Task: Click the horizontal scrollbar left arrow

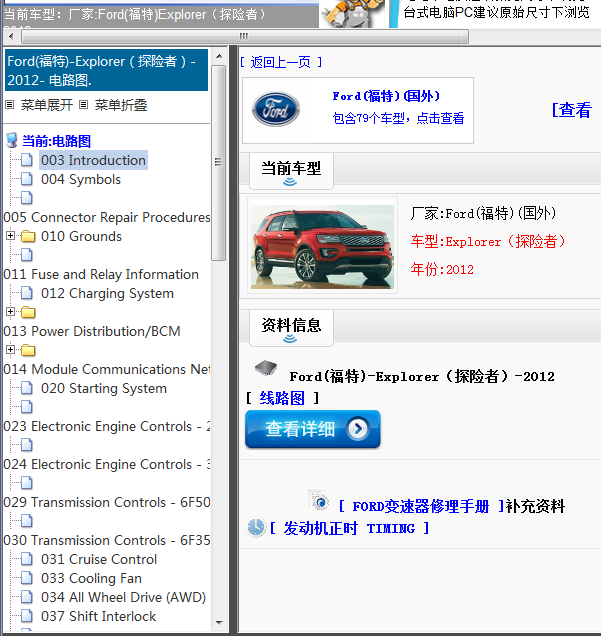Action: pos(11,37)
